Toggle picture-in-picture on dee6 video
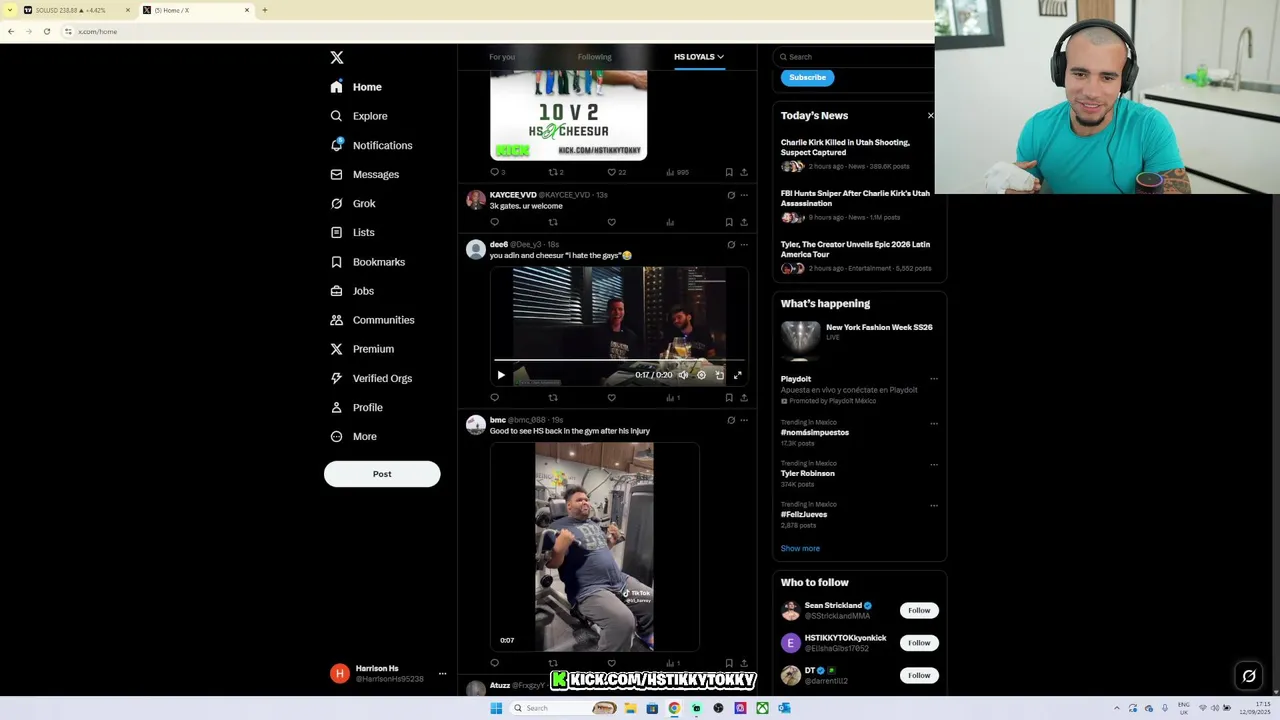 [x=719, y=375]
